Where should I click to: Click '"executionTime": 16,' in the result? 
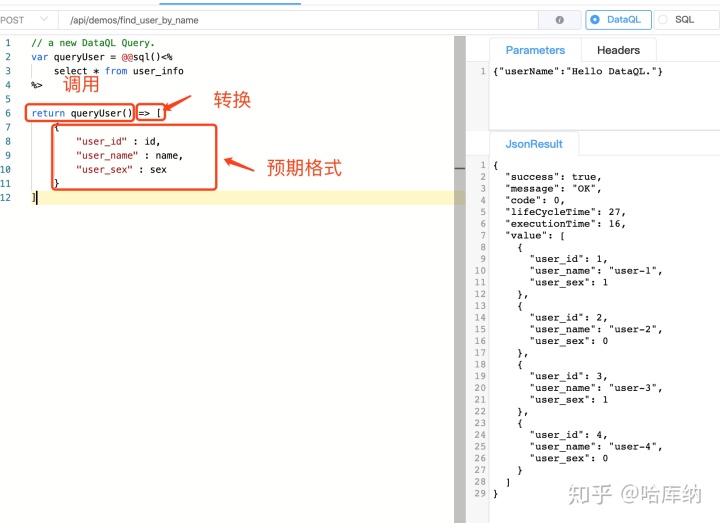[x=565, y=224]
